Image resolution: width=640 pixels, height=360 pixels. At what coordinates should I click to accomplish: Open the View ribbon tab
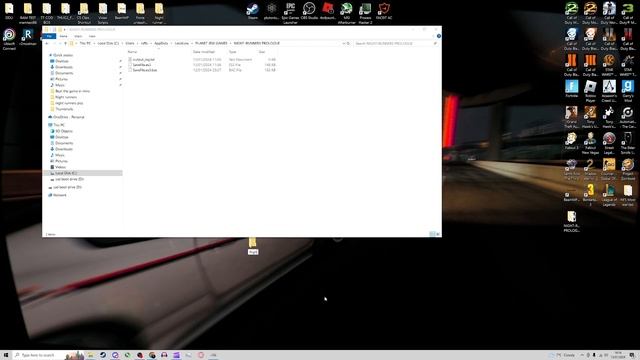click(x=92, y=36)
